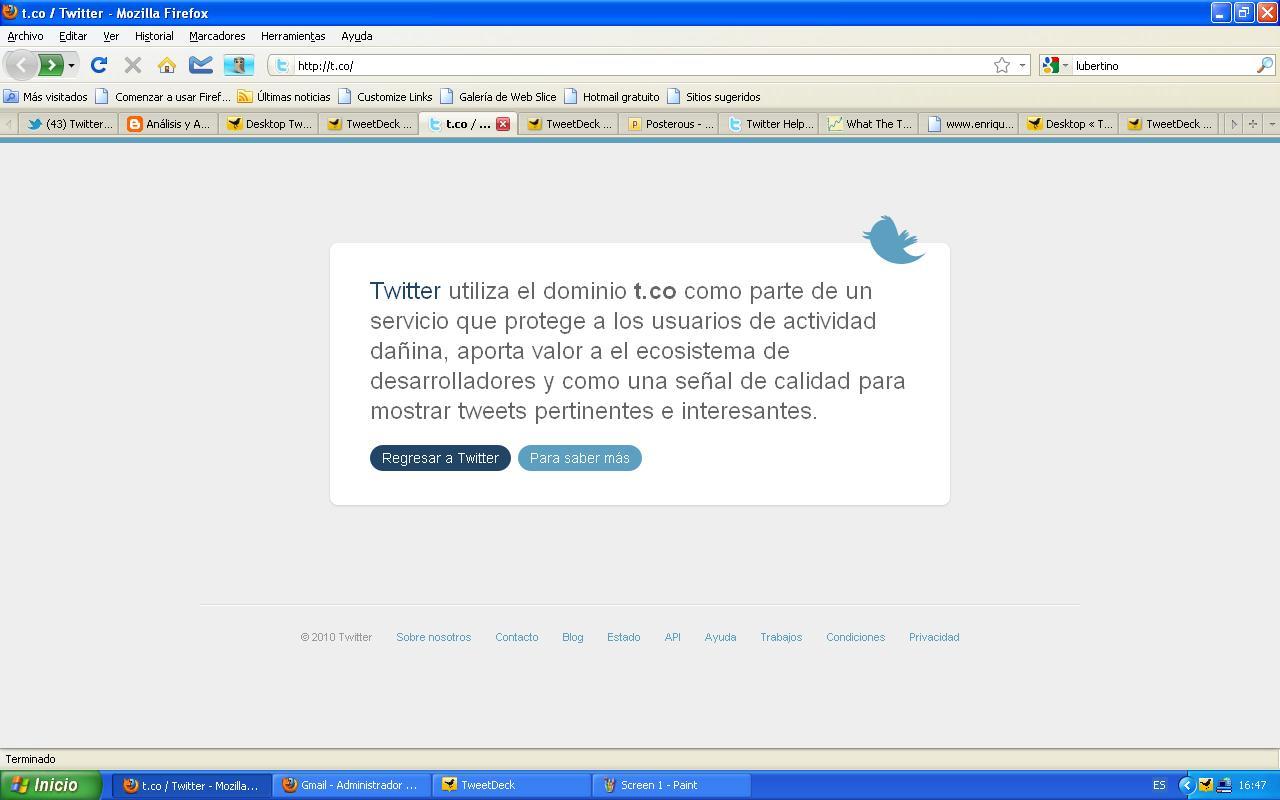Switch to the www.enriqu... tab
This screenshot has width=1280, height=800.
(969, 124)
